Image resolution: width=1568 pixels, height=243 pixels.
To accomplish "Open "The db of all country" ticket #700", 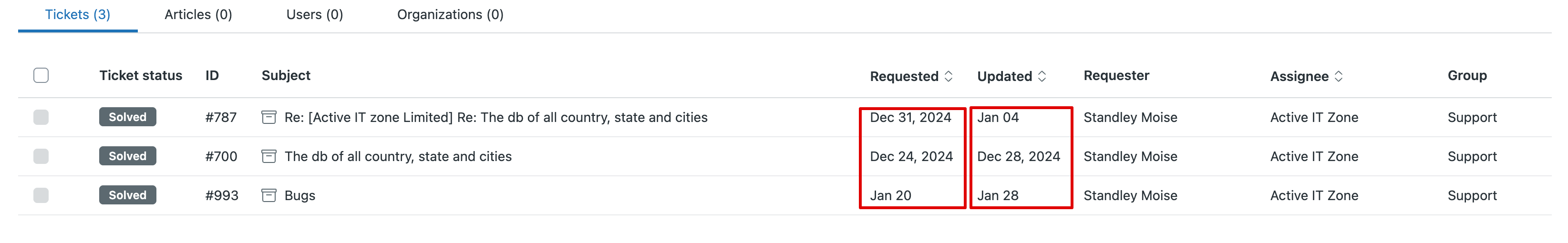I will (397, 157).
